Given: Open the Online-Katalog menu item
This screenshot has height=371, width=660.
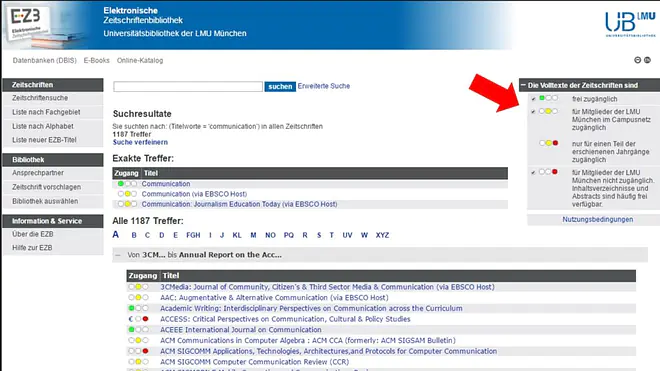Looking at the screenshot, I should [x=140, y=61].
